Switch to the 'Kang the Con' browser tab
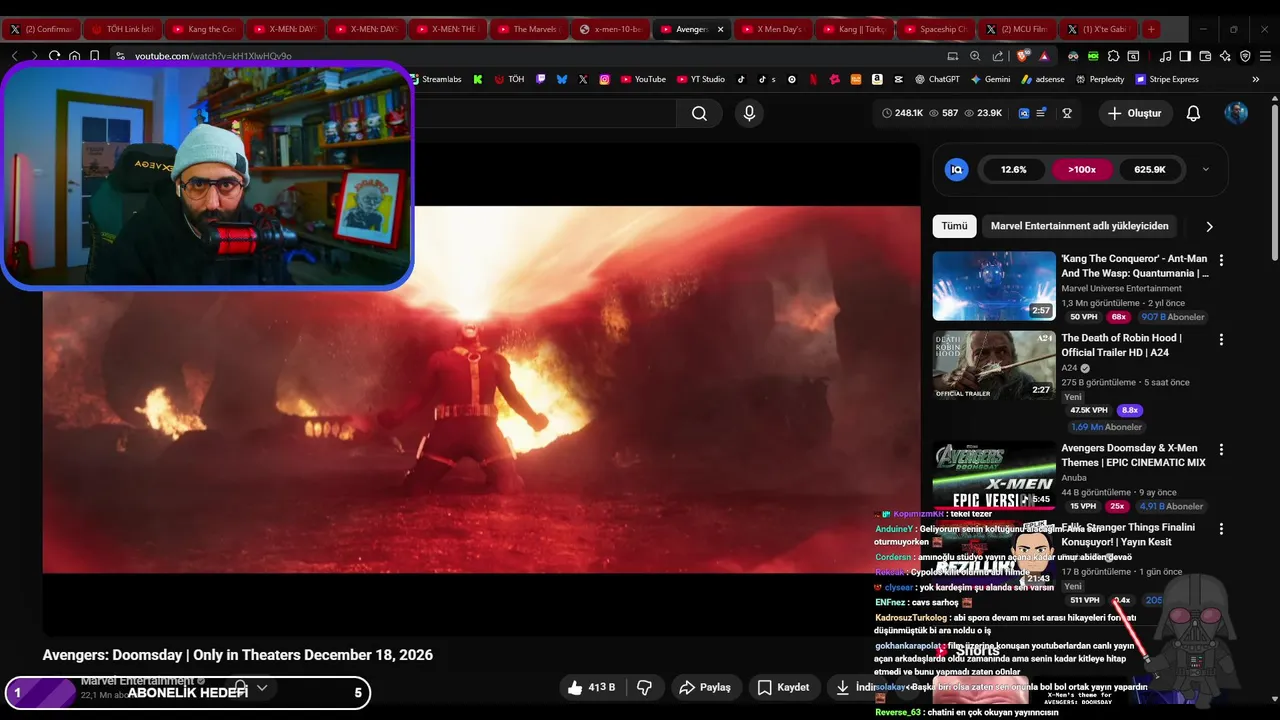The width and height of the screenshot is (1280, 720). (x=203, y=29)
